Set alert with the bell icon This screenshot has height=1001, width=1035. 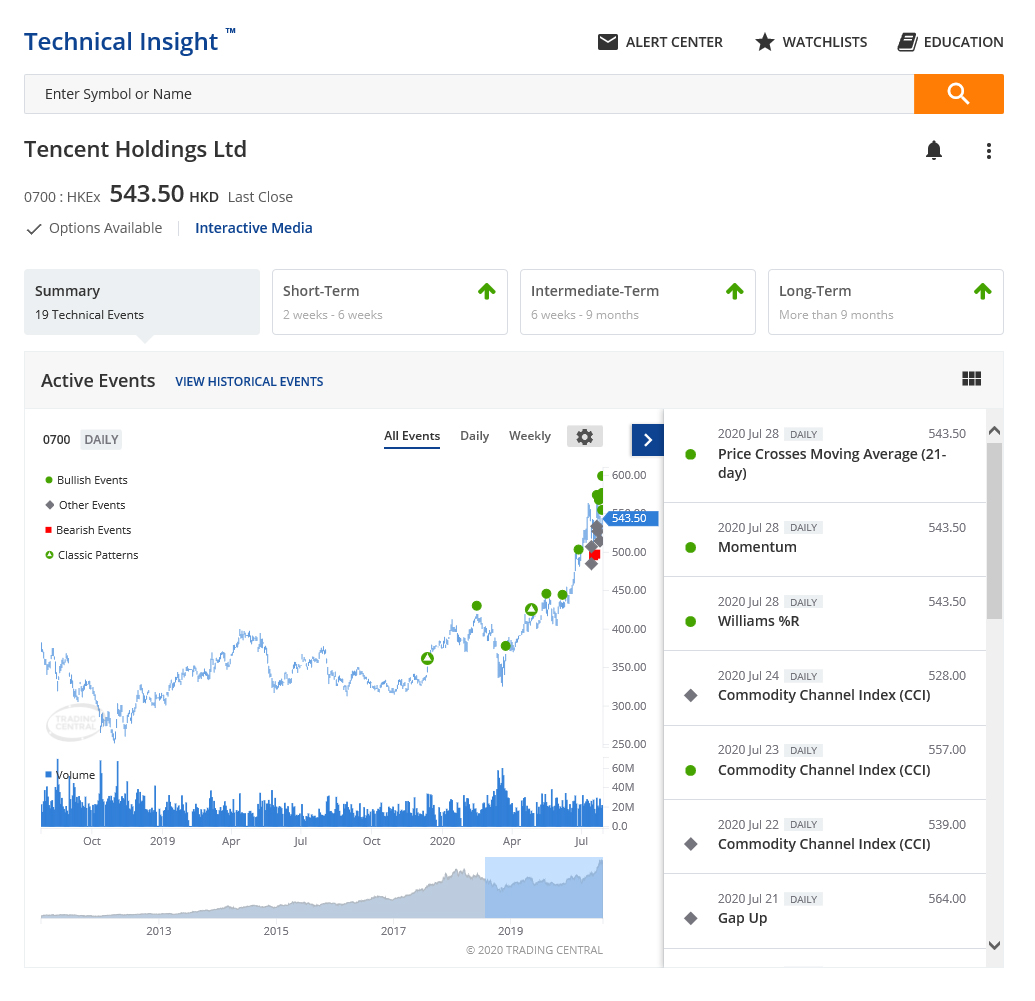tap(933, 151)
